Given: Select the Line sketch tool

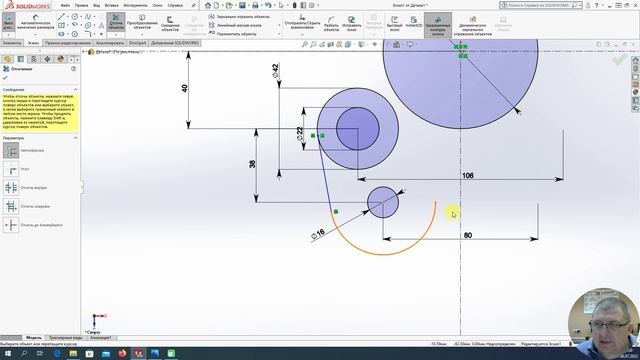Looking at the screenshot, I should click(61, 17).
